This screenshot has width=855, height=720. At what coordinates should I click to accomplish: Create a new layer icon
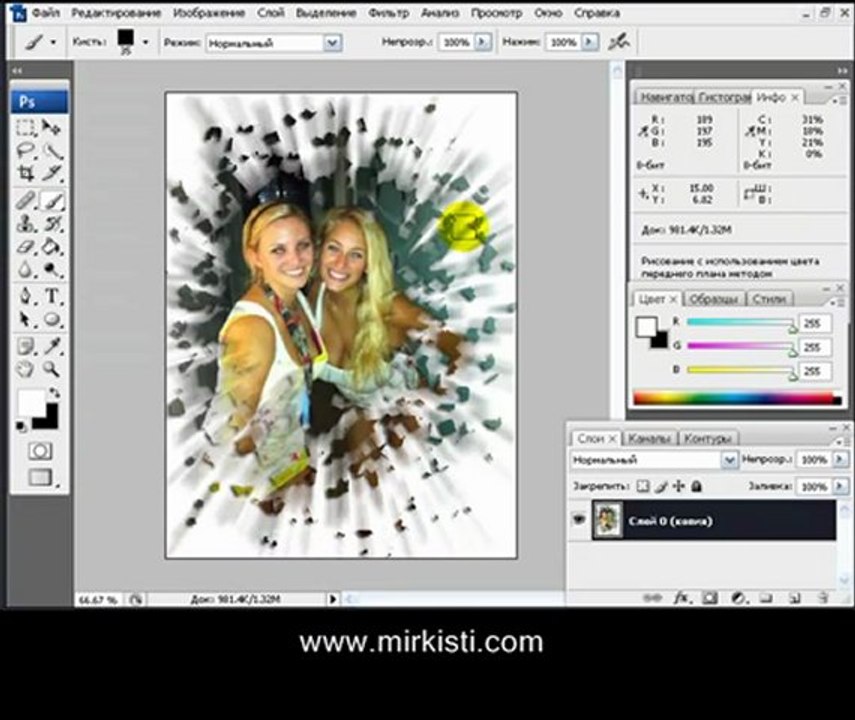(794, 598)
